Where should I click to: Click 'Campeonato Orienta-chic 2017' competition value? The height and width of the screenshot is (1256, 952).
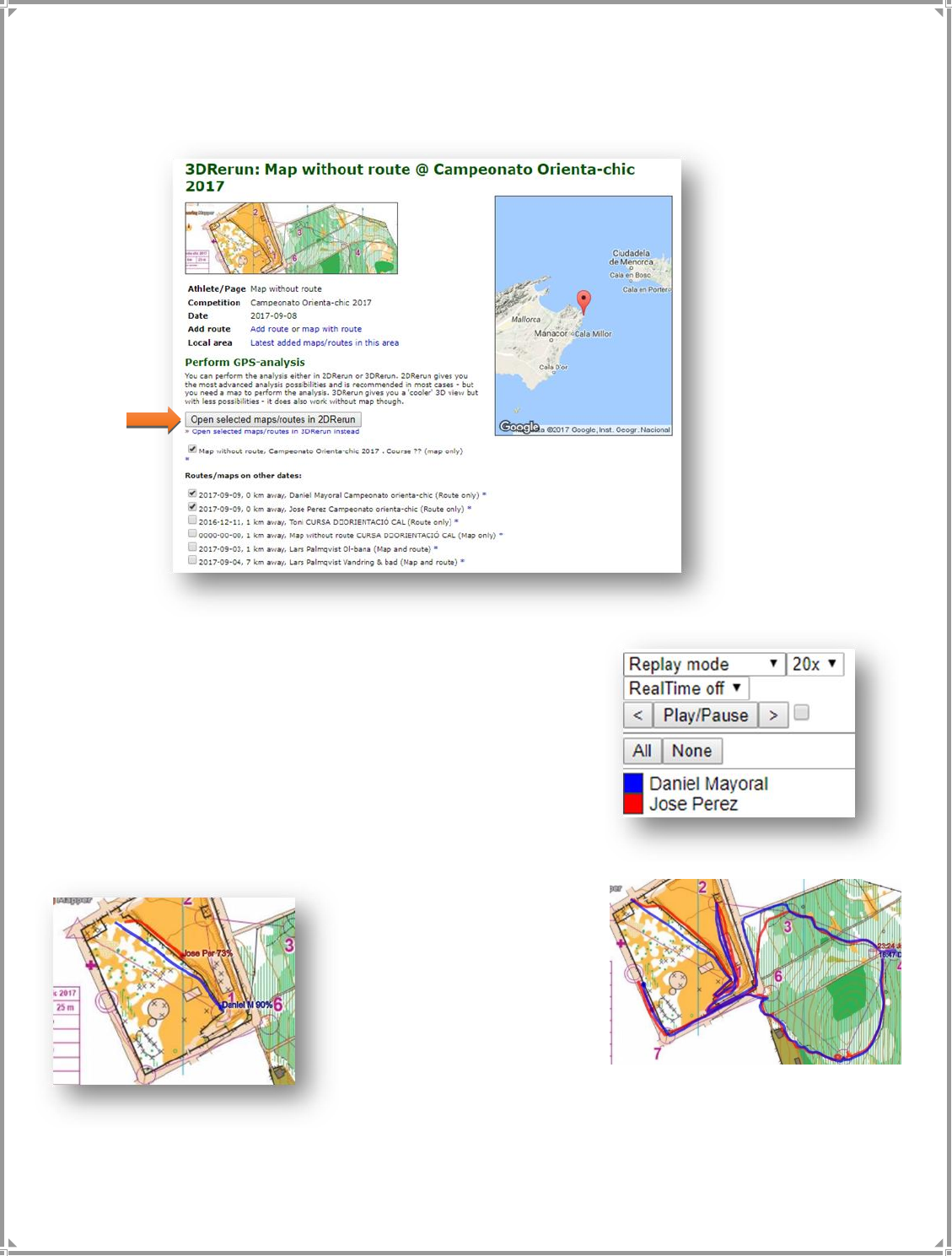coord(310,302)
